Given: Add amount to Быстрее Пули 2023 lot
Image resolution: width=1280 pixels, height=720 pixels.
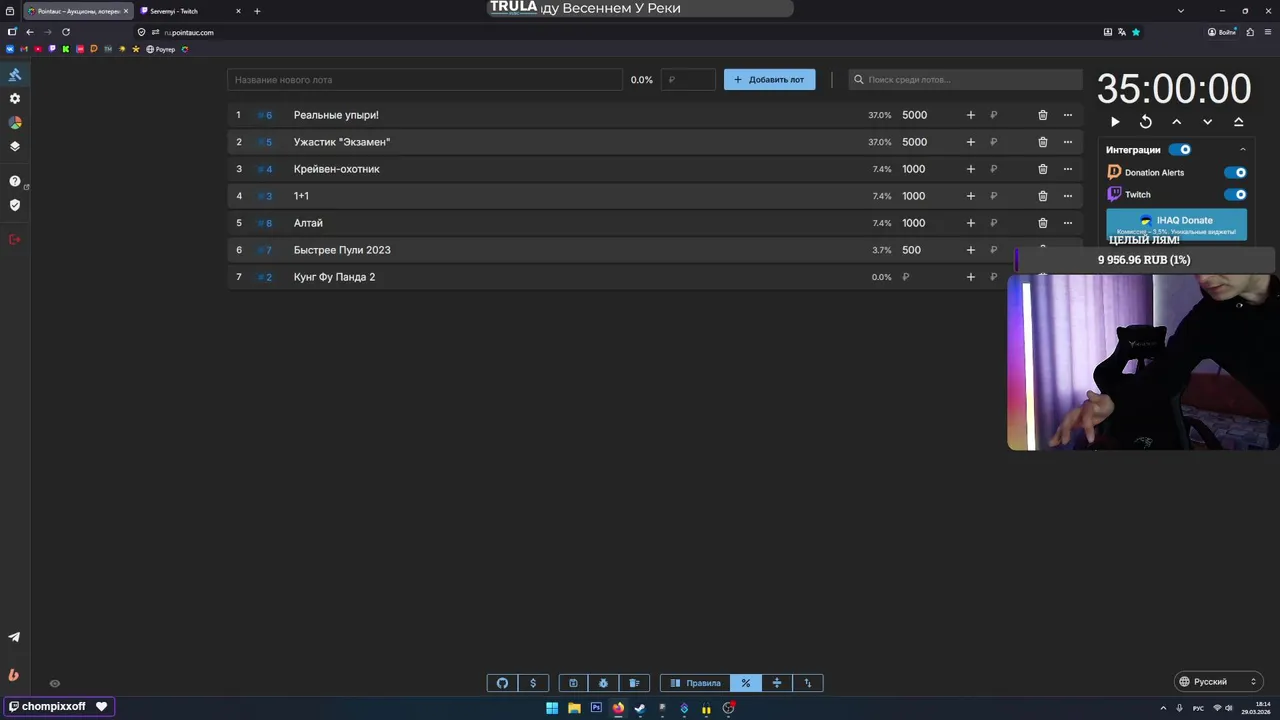Looking at the screenshot, I should [970, 250].
